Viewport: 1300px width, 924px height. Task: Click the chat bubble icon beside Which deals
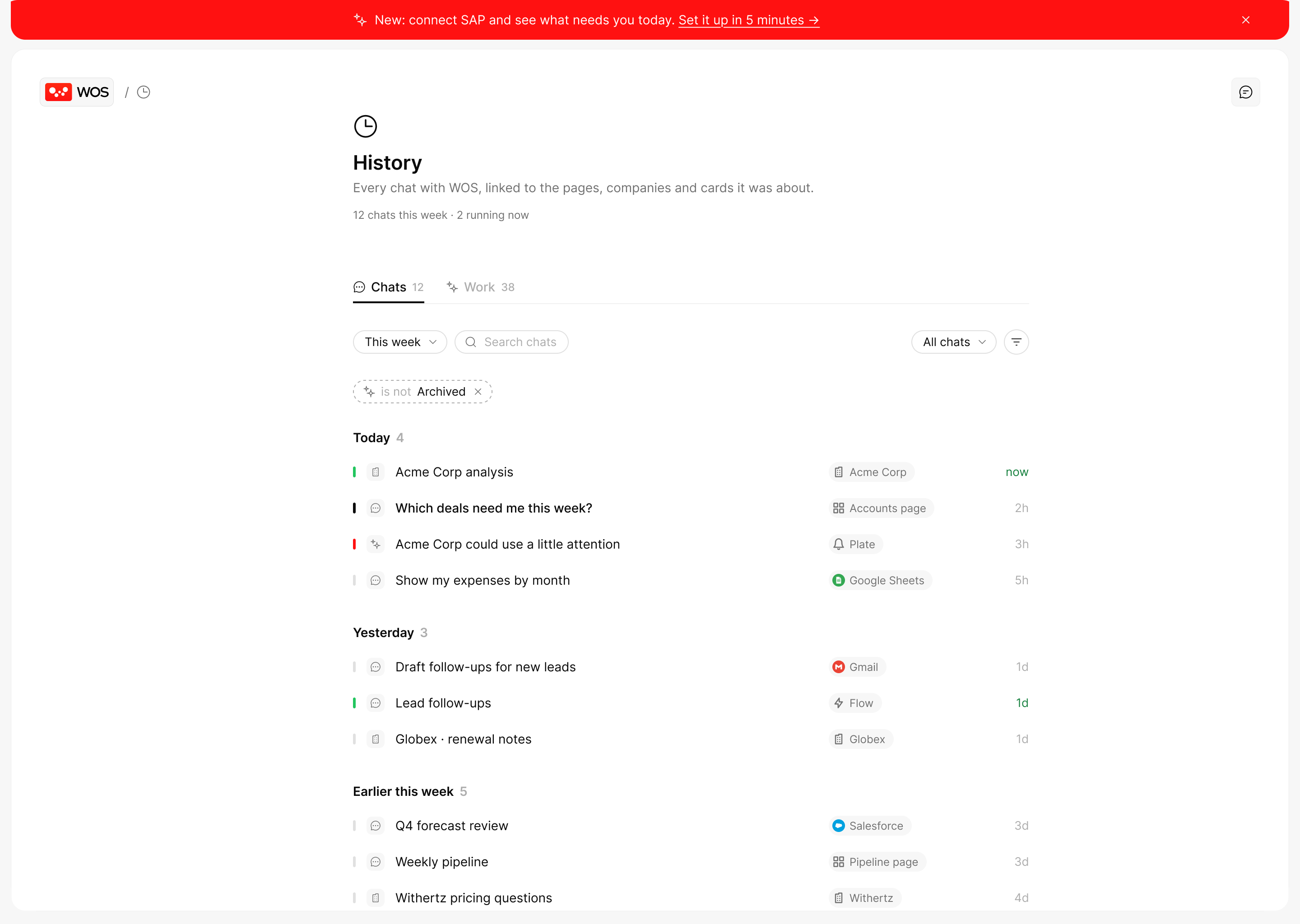click(376, 508)
